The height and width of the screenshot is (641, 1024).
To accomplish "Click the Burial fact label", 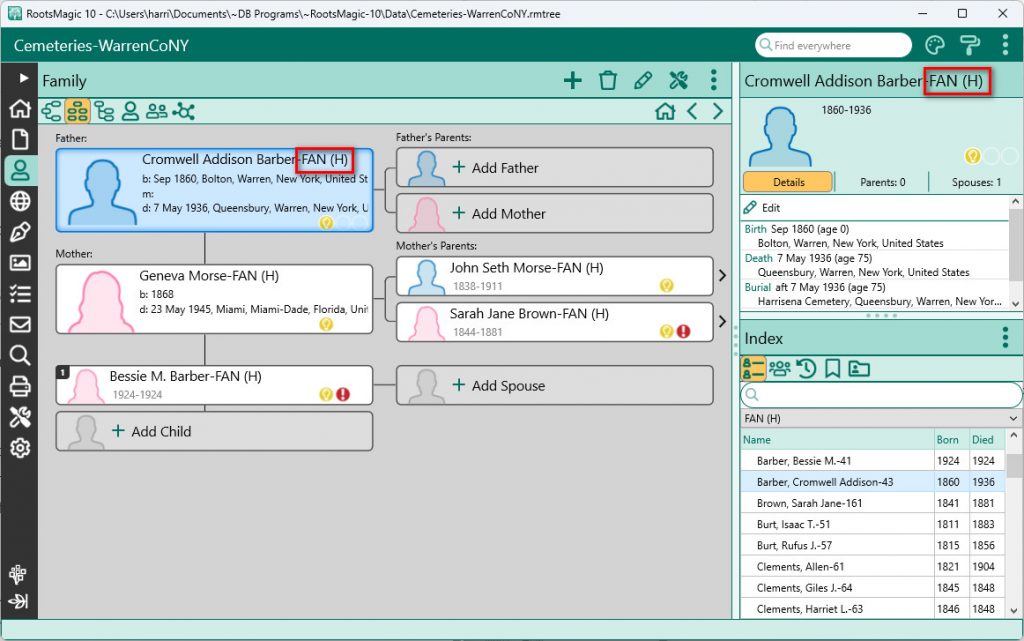I will point(758,287).
